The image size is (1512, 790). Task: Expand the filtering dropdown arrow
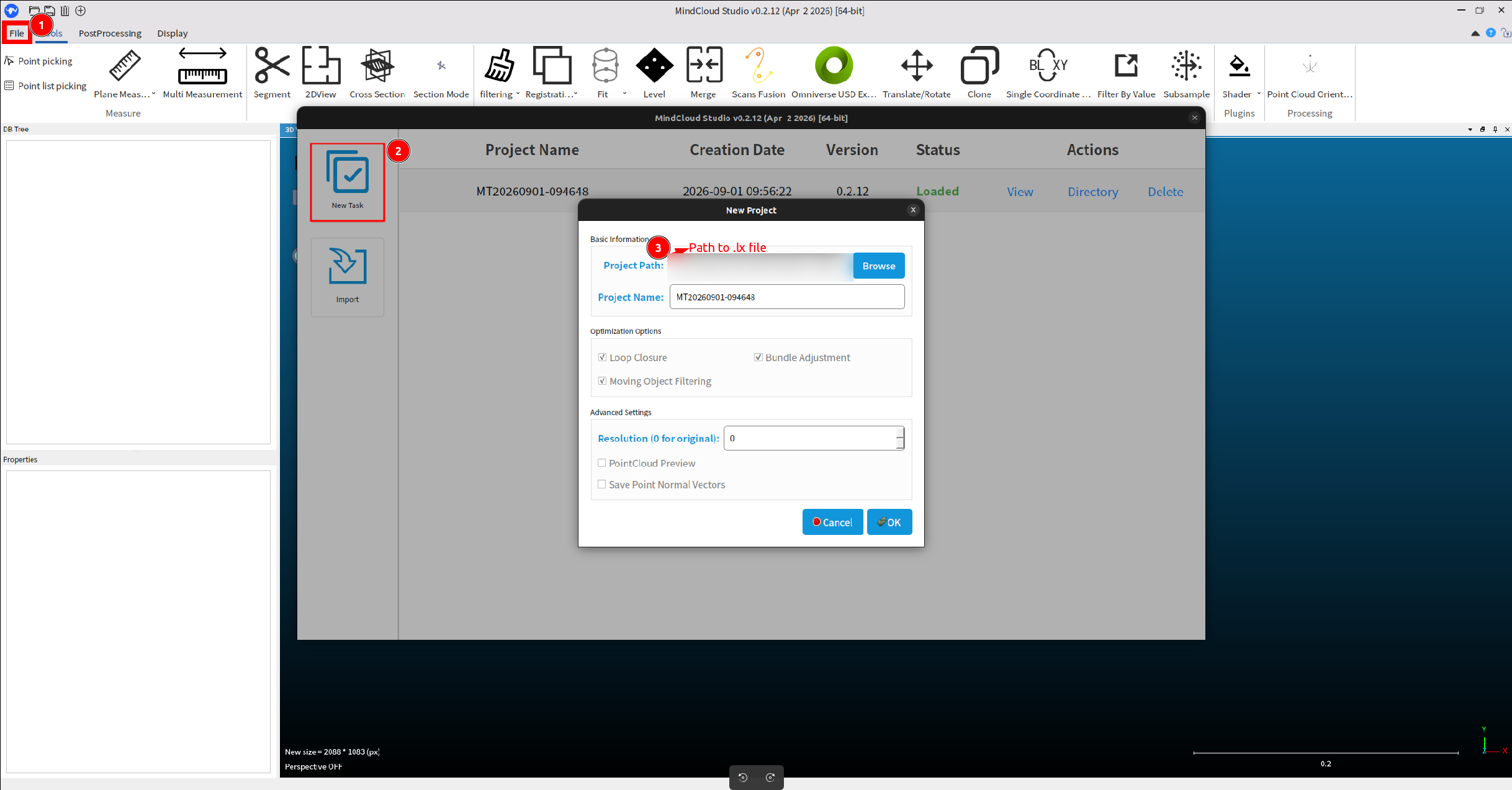click(518, 94)
